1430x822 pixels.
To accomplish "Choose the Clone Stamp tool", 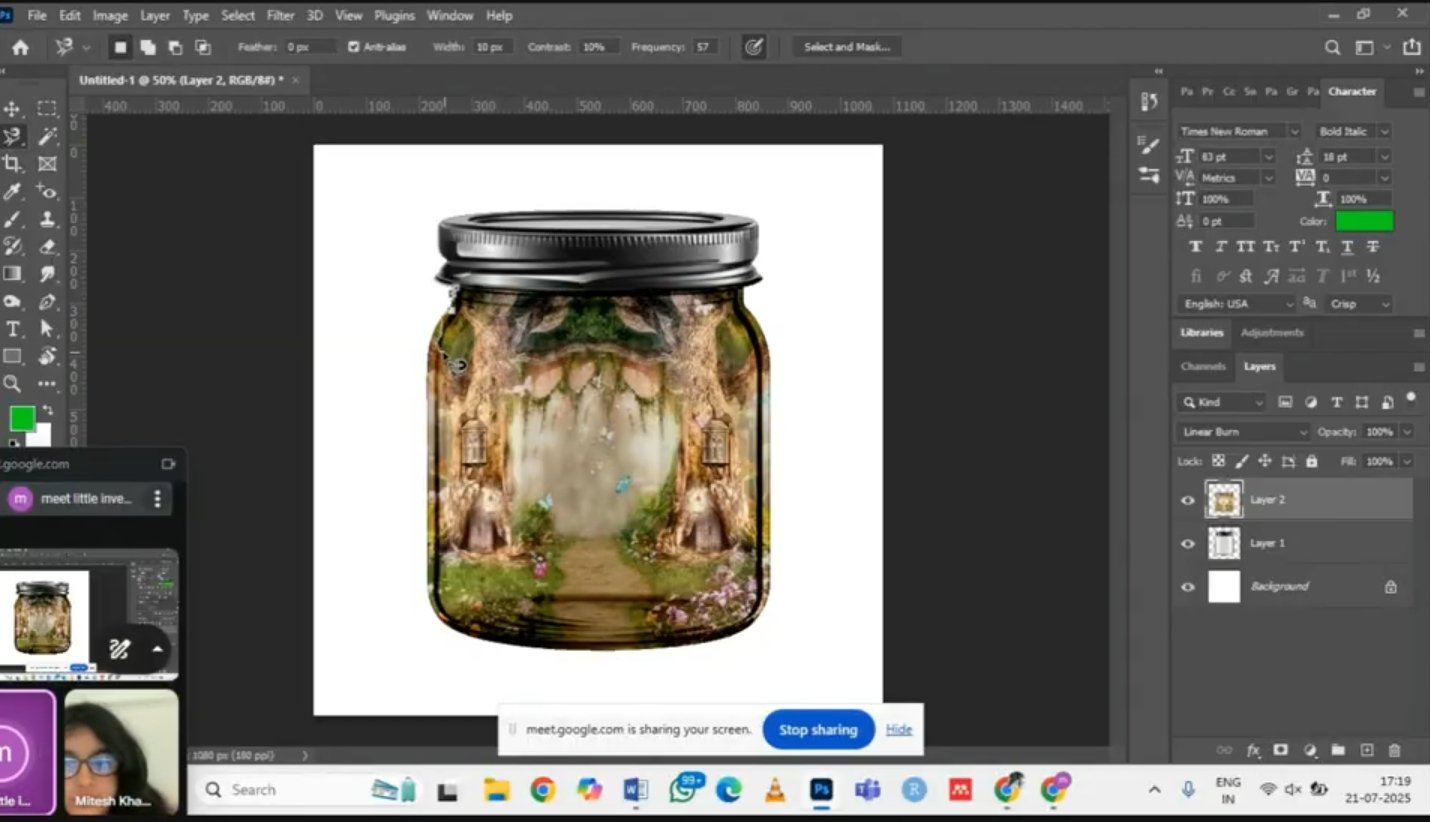I will 47,219.
